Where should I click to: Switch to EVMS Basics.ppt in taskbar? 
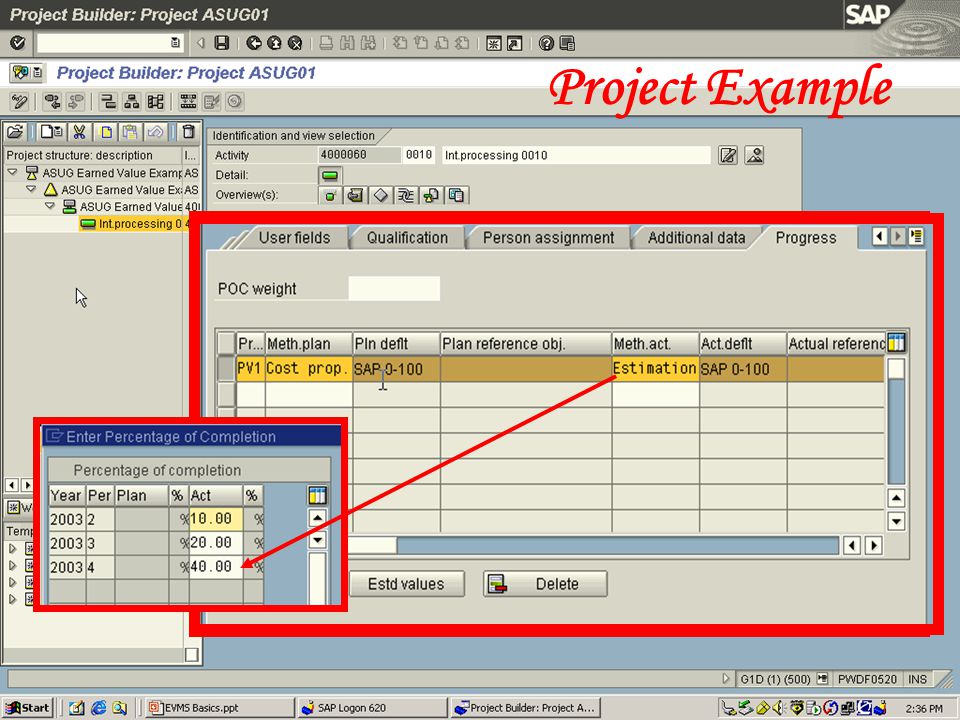(x=220, y=708)
